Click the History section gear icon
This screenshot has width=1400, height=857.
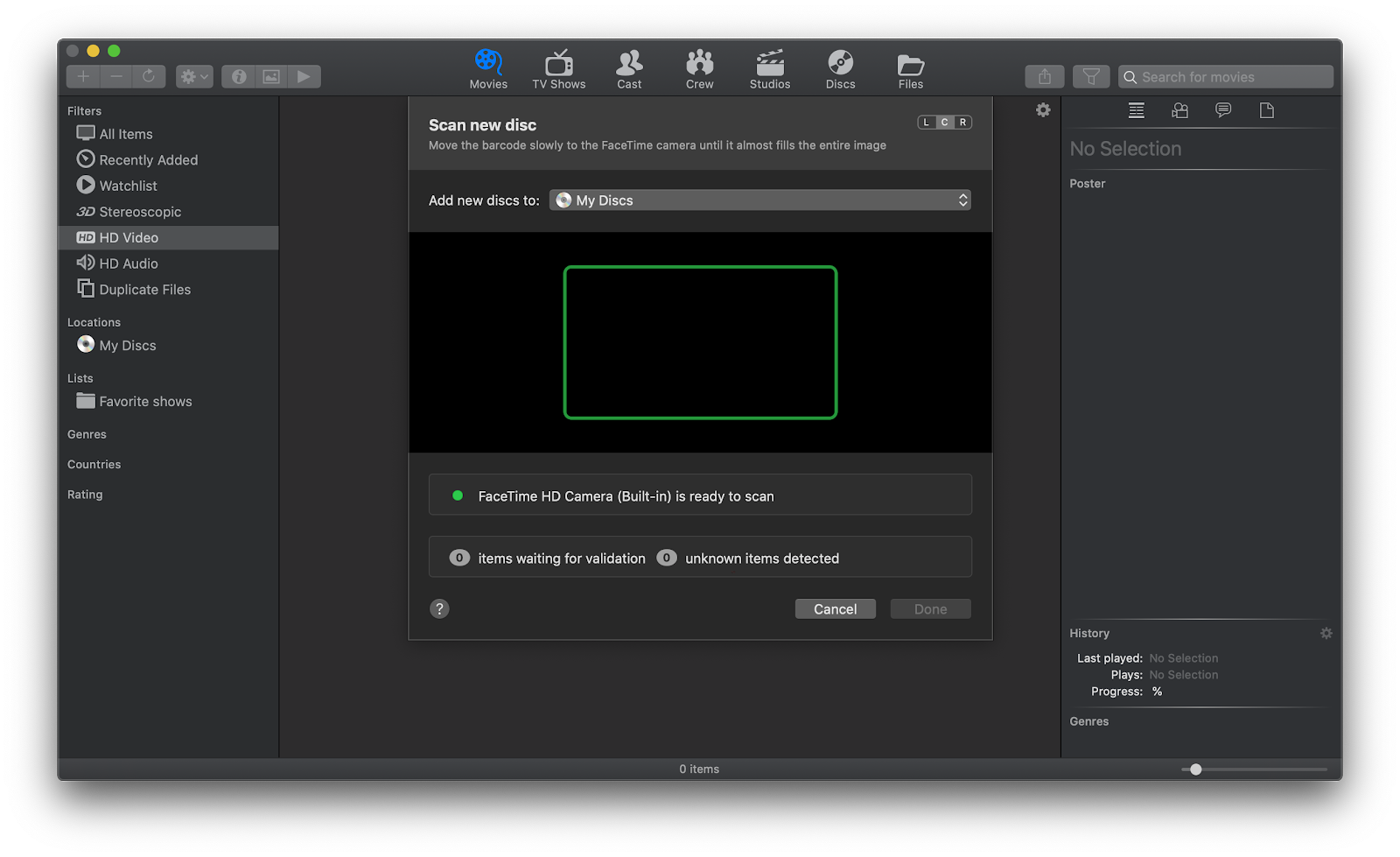[1326, 633]
